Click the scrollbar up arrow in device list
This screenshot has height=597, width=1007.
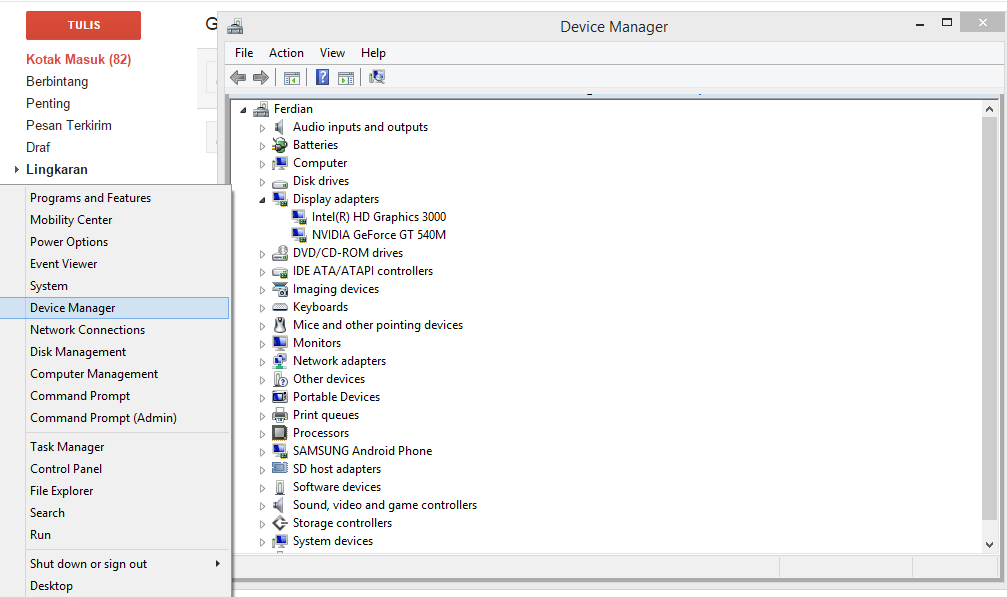pyautogui.click(x=989, y=109)
